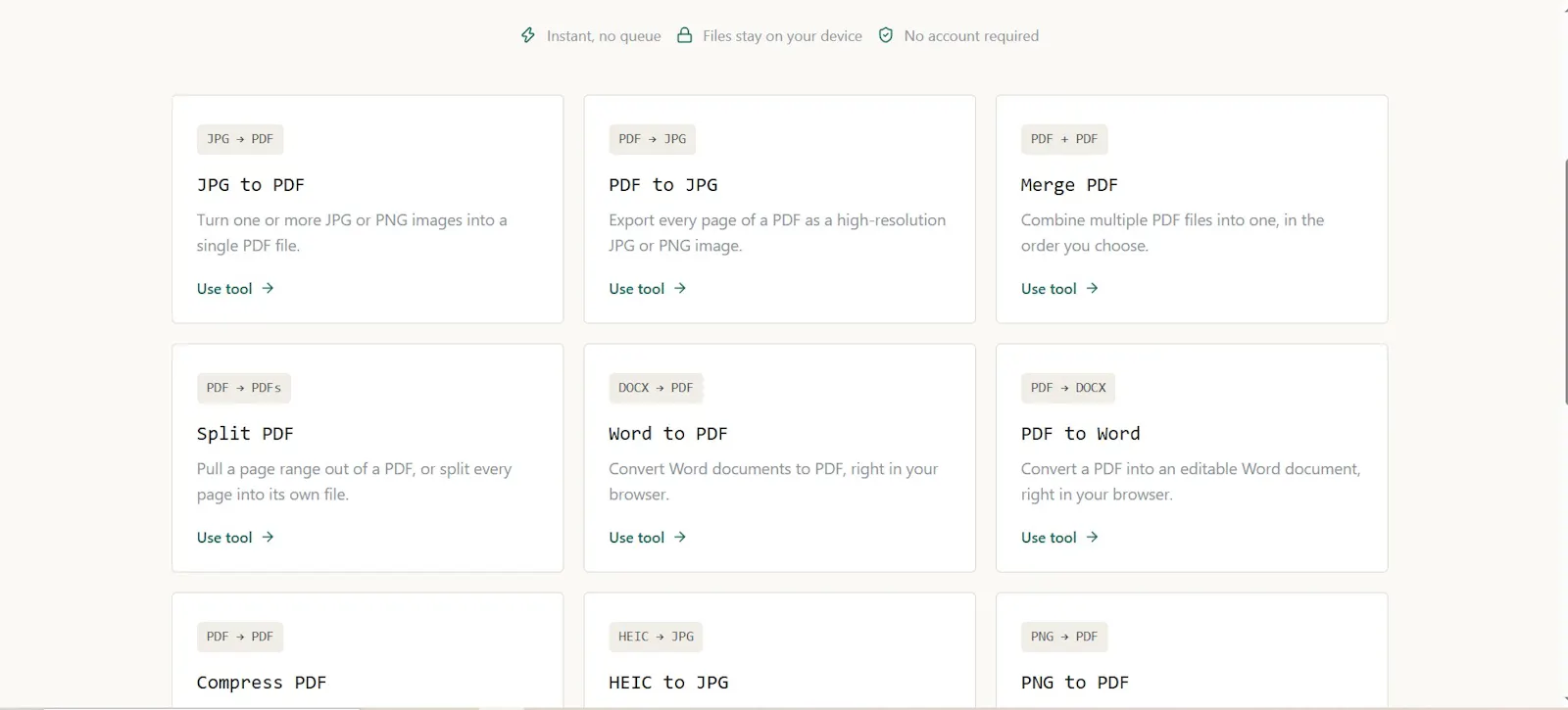
Task: Click the Files stay on your device text
Action: pyautogui.click(x=782, y=36)
